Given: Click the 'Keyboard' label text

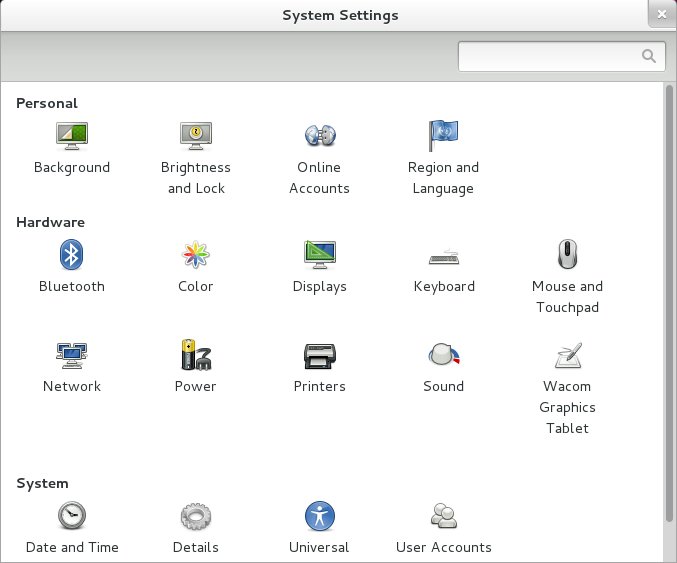Looking at the screenshot, I should (444, 287).
